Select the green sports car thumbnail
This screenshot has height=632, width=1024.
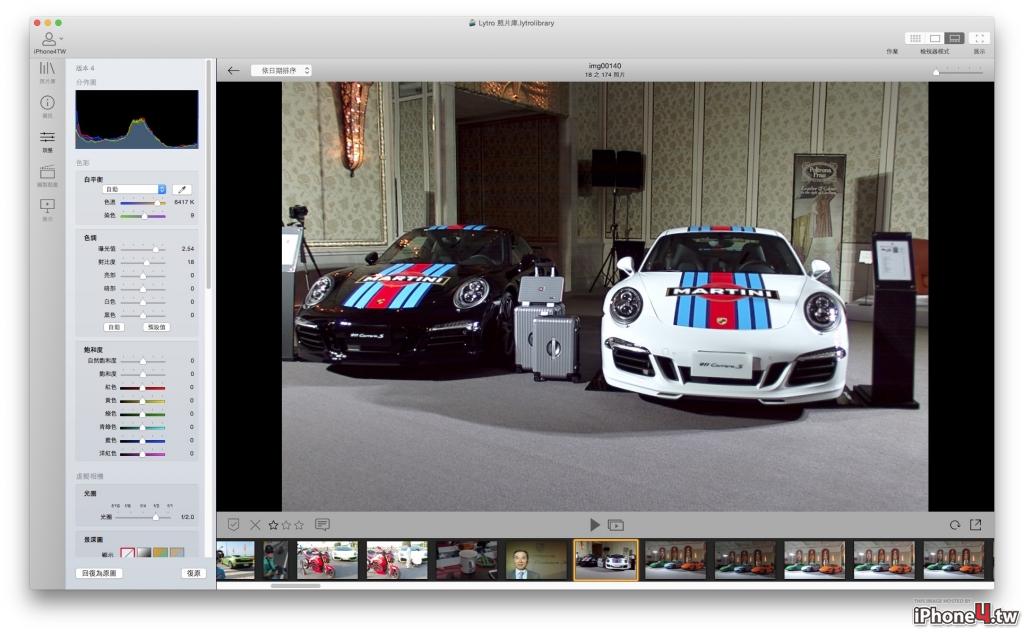pos(236,560)
